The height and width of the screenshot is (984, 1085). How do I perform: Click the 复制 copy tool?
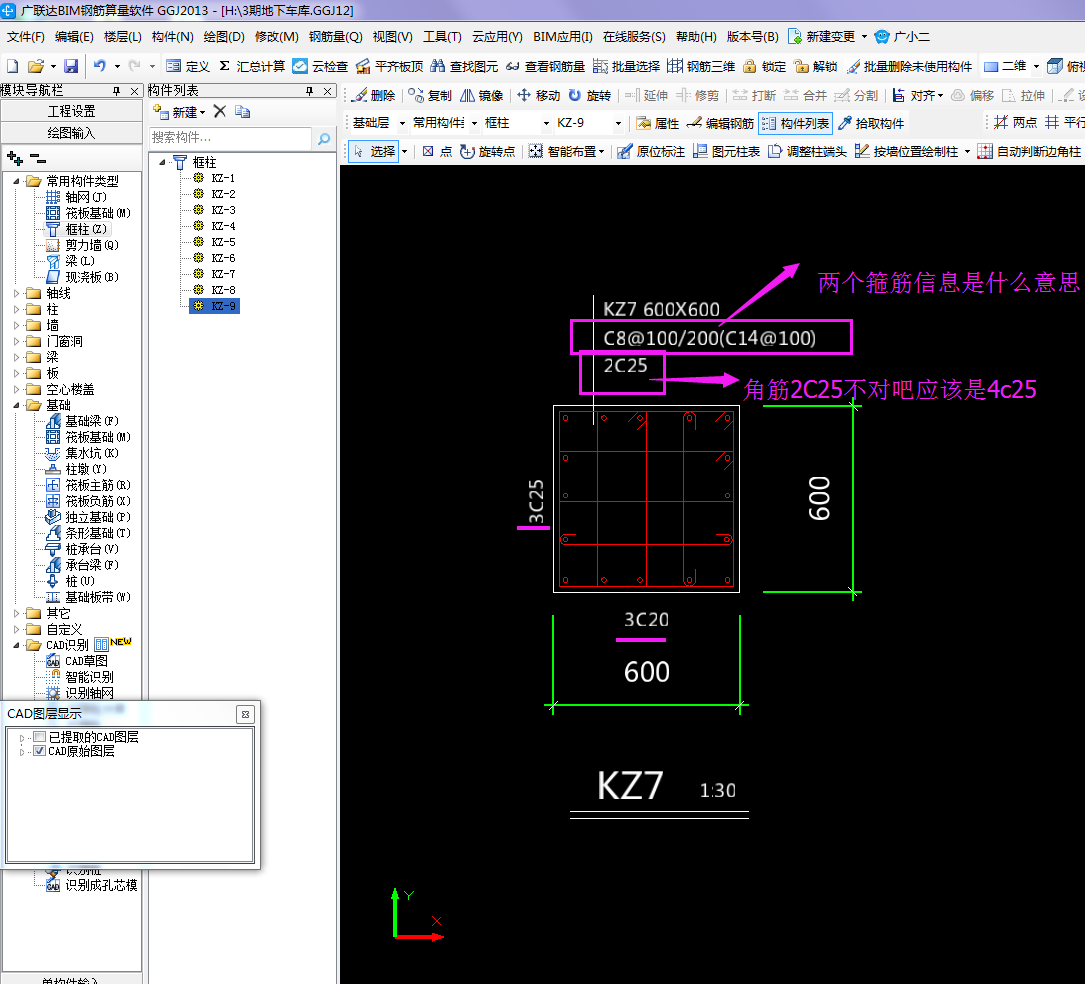[x=430, y=95]
